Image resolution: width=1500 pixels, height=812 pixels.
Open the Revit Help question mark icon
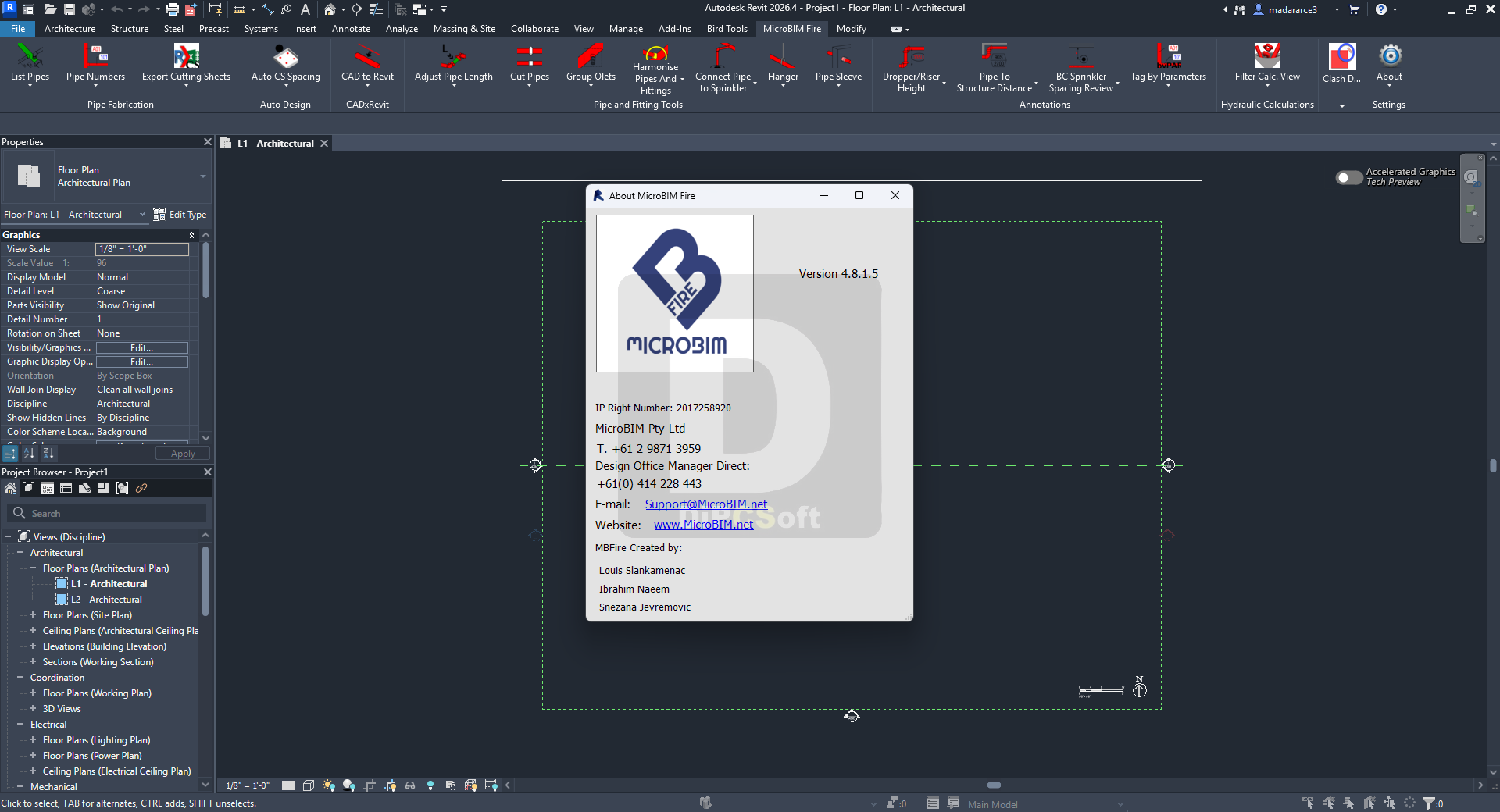pyautogui.click(x=1381, y=9)
